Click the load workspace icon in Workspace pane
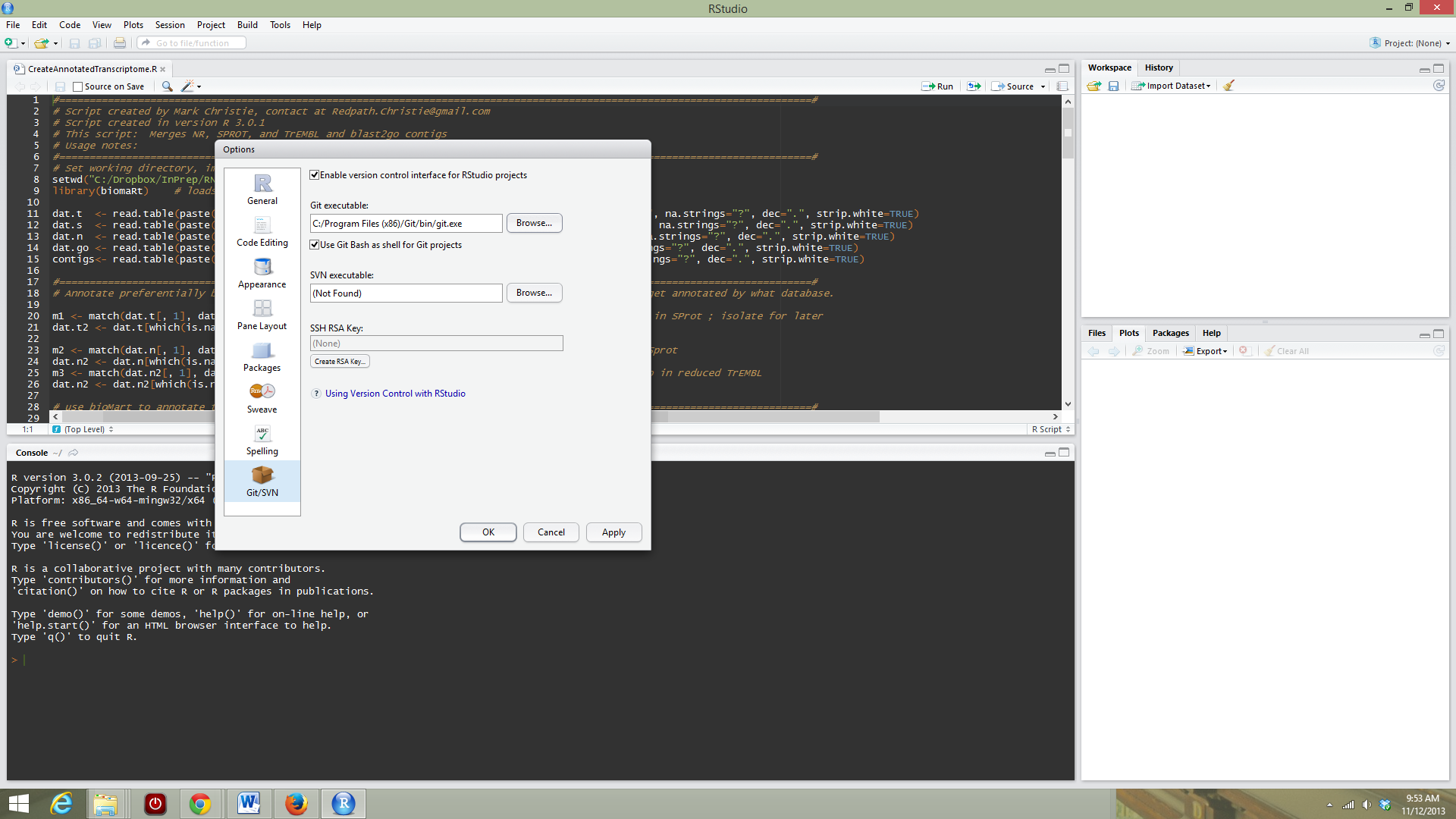The image size is (1456, 819). click(1094, 86)
